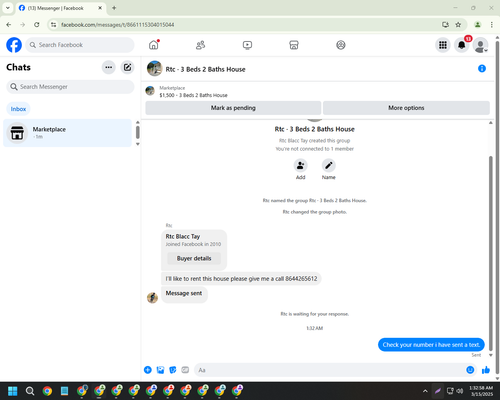500x400 pixels.
Task: Open more actions blue plus icon
Action: coord(148,370)
